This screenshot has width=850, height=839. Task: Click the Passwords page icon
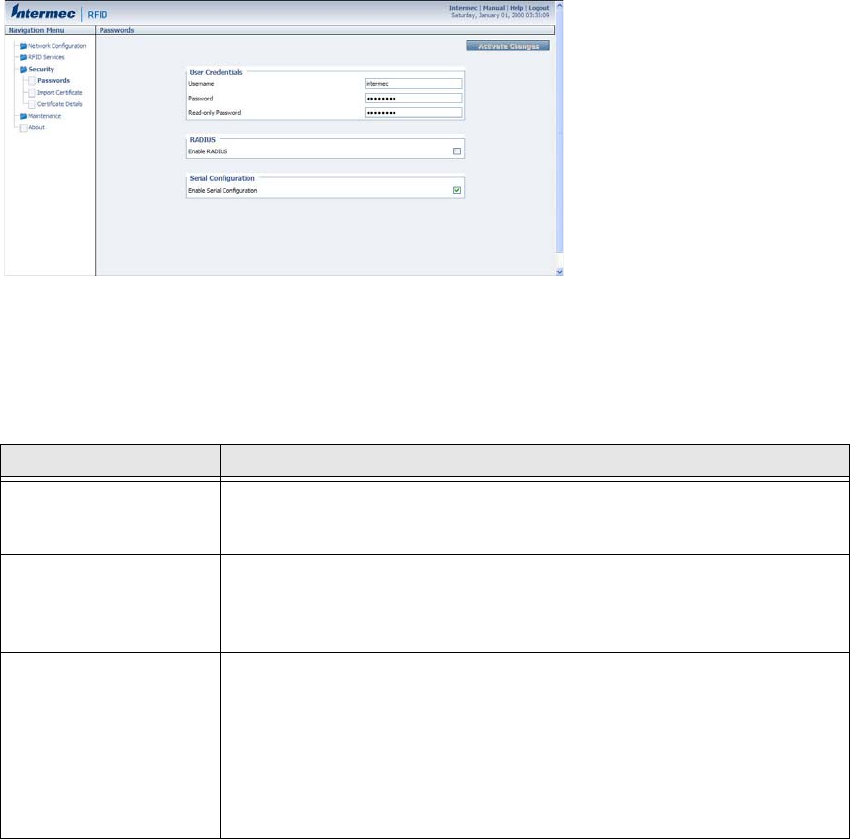tap(32, 81)
